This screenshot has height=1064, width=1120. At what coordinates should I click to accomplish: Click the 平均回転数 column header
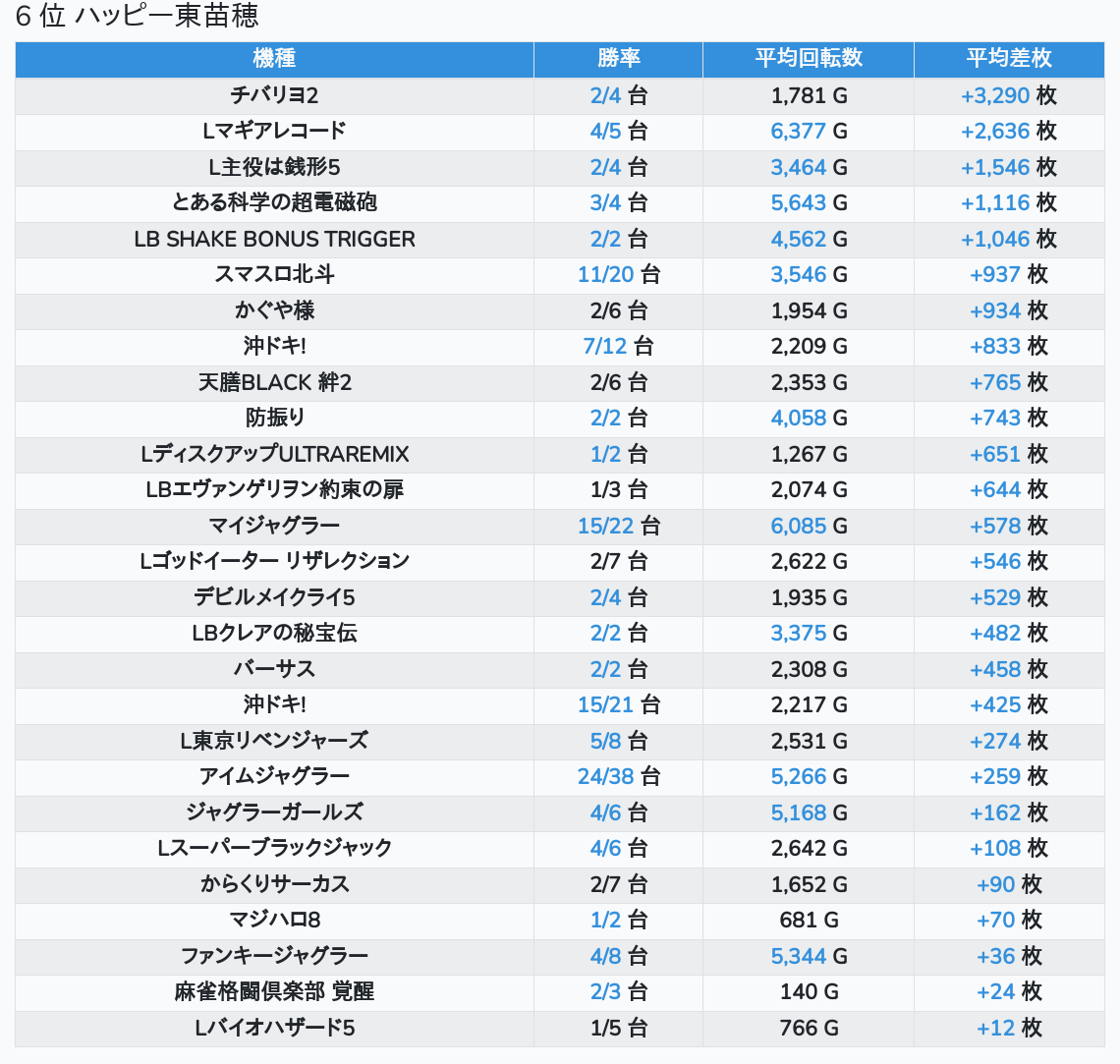pos(808,59)
